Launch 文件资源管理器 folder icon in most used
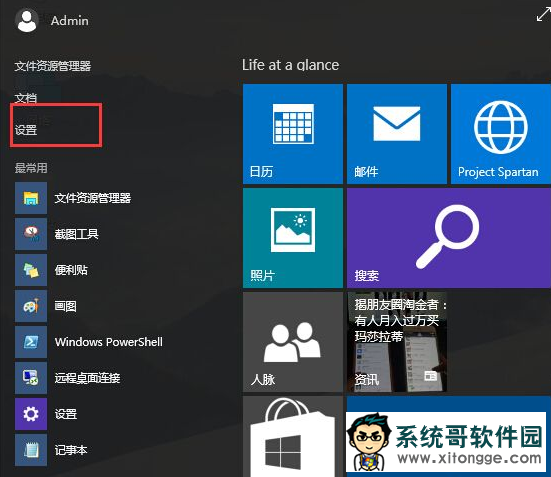Screen dimensions: 551x477 pyautogui.click(x=31, y=198)
